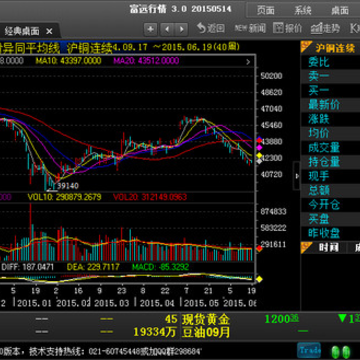Open the 系统 menu

coord(303,10)
